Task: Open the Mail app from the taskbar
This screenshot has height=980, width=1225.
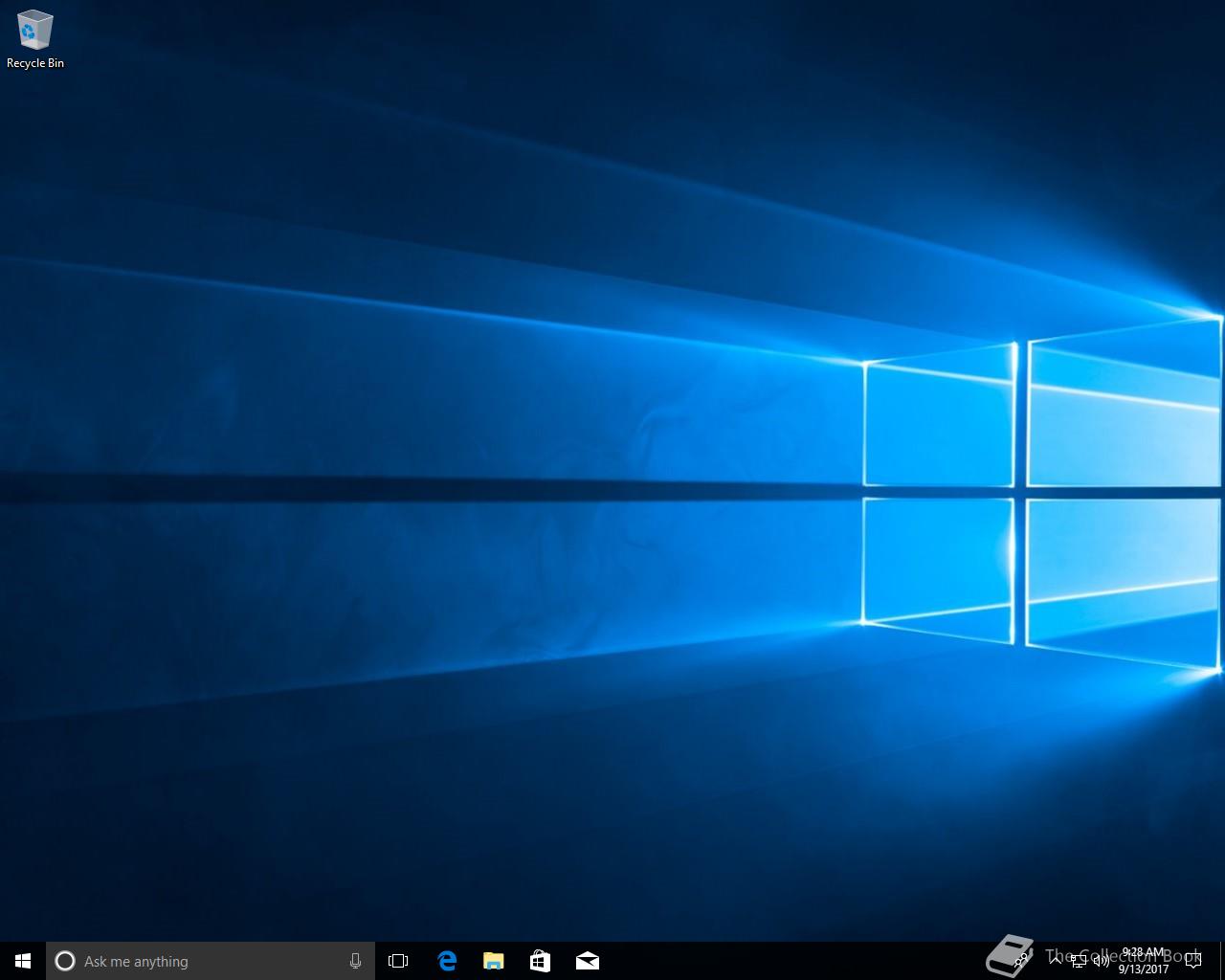Action: pos(588,961)
